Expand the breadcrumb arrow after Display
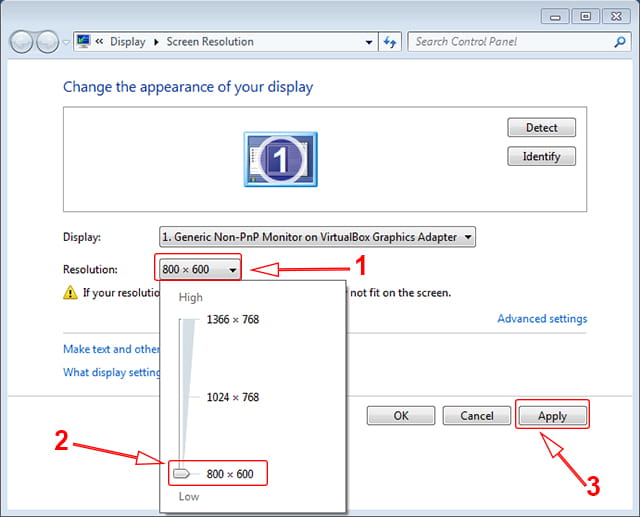This screenshot has height=517, width=640. [156, 42]
